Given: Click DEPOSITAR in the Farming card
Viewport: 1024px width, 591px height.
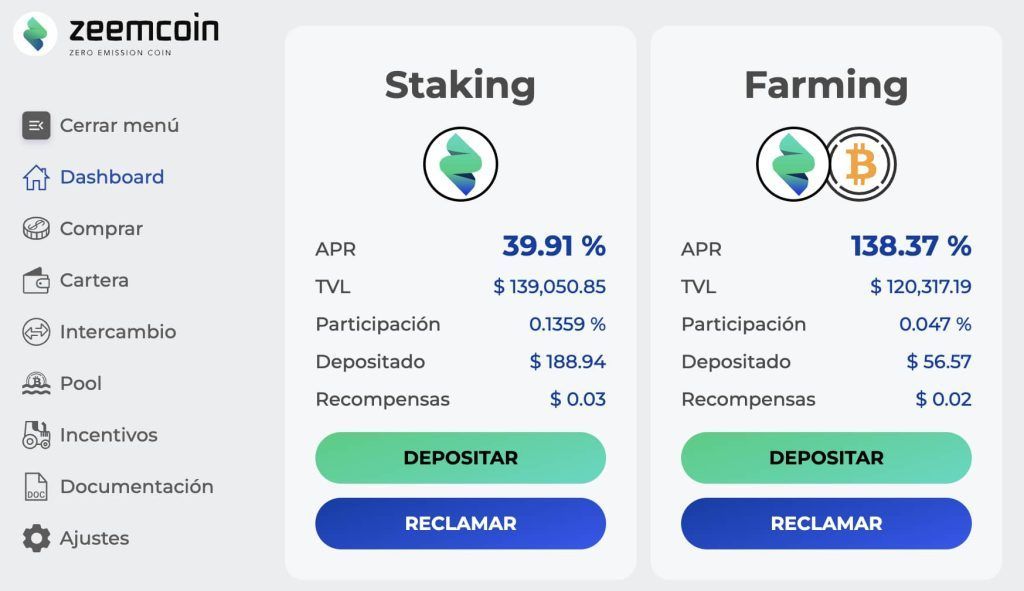Looking at the screenshot, I should (826, 458).
